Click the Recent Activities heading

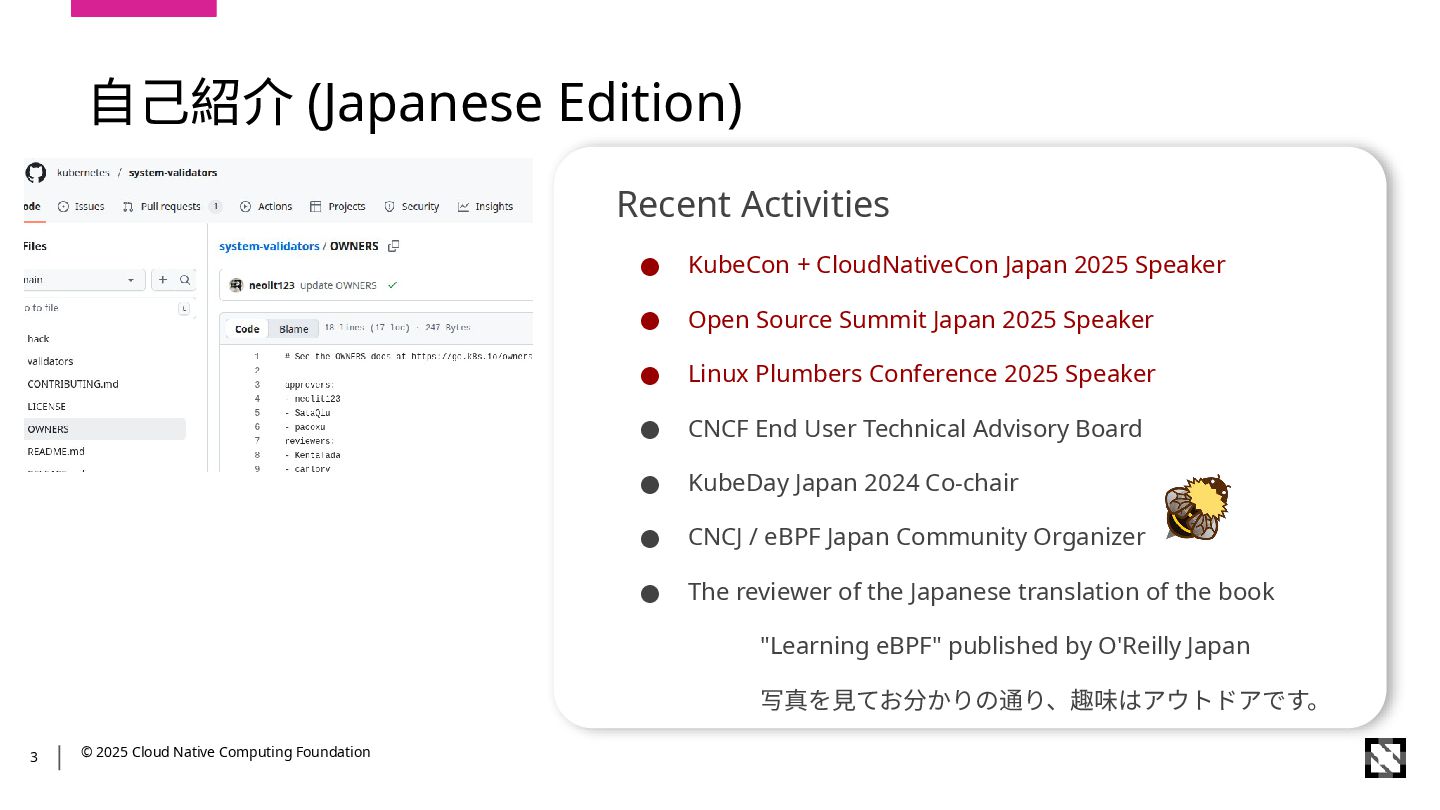tap(753, 204)
